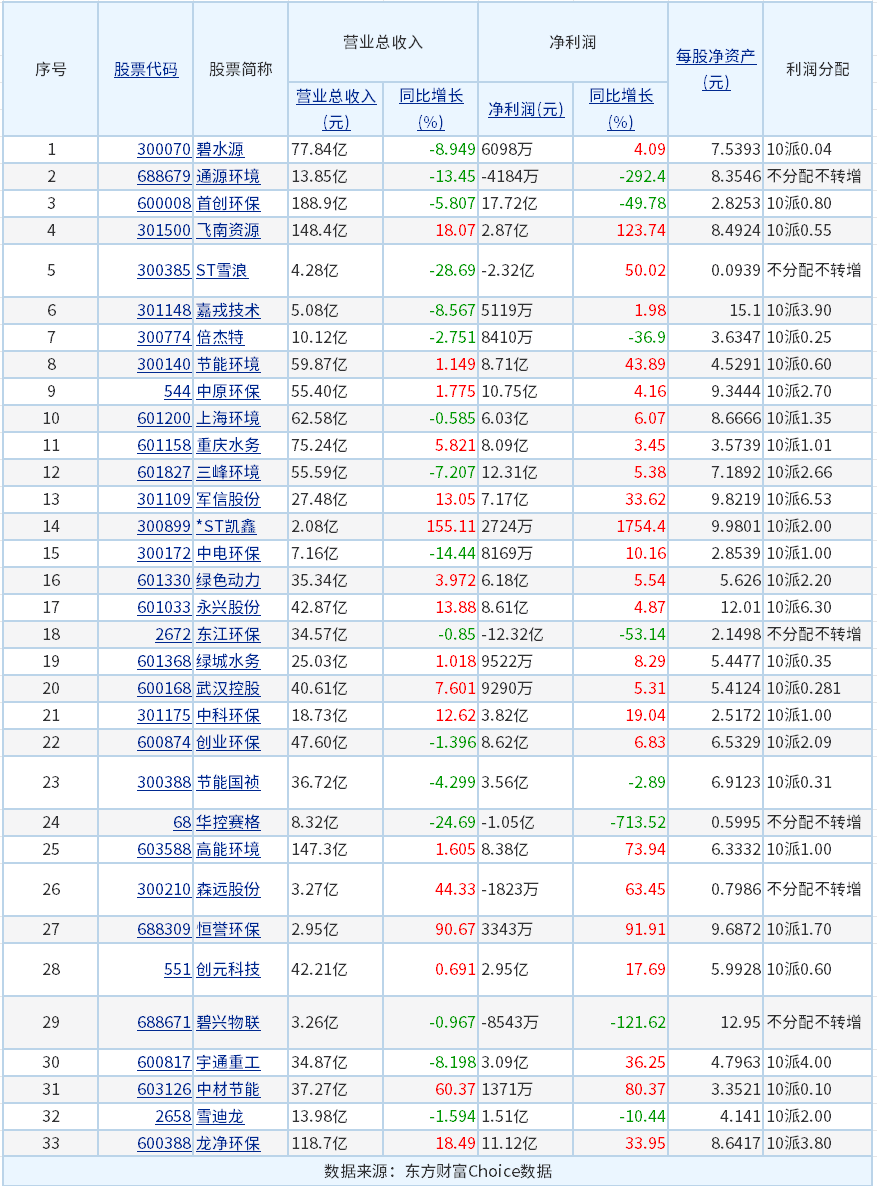Click the 利润分配 column header
This screenshot has height=1186, width=877.
(x=817, y=69)
